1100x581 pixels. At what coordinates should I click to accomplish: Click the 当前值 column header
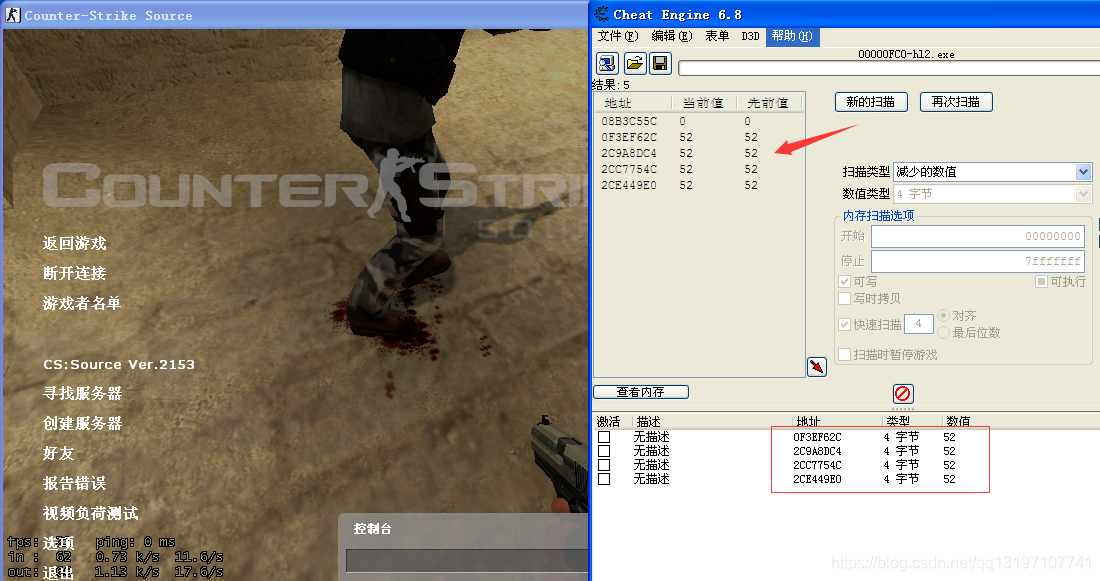(704, 103)
